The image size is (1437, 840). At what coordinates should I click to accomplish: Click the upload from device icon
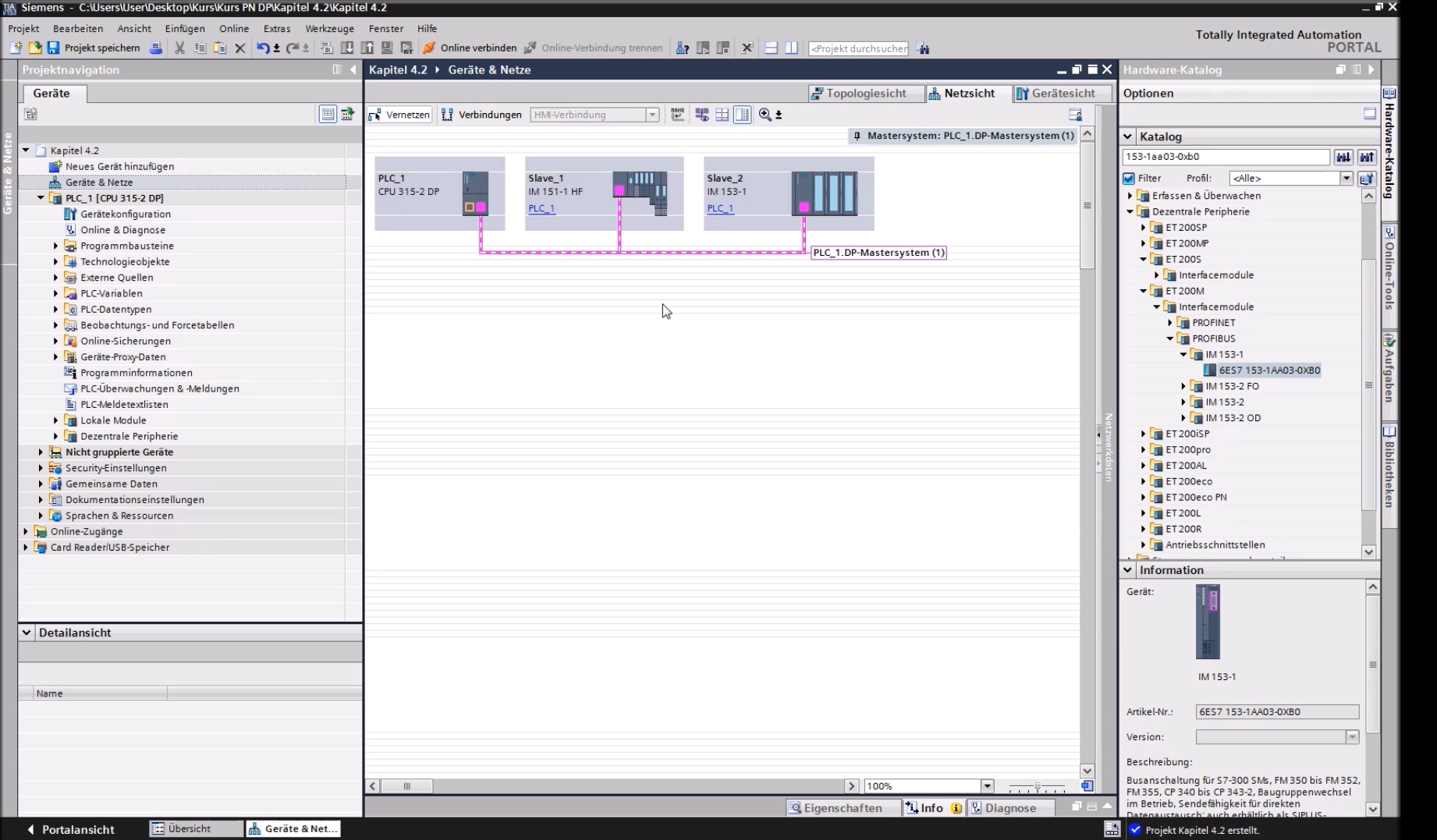click(x=367, y=48)
